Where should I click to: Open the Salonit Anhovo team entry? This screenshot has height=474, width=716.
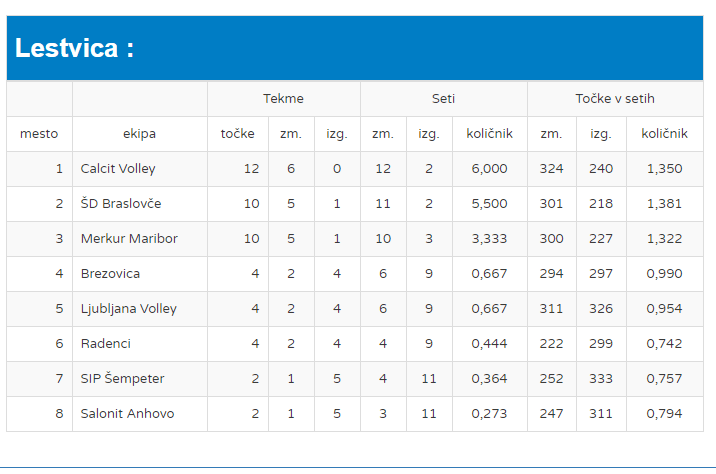tap(127, 413)
